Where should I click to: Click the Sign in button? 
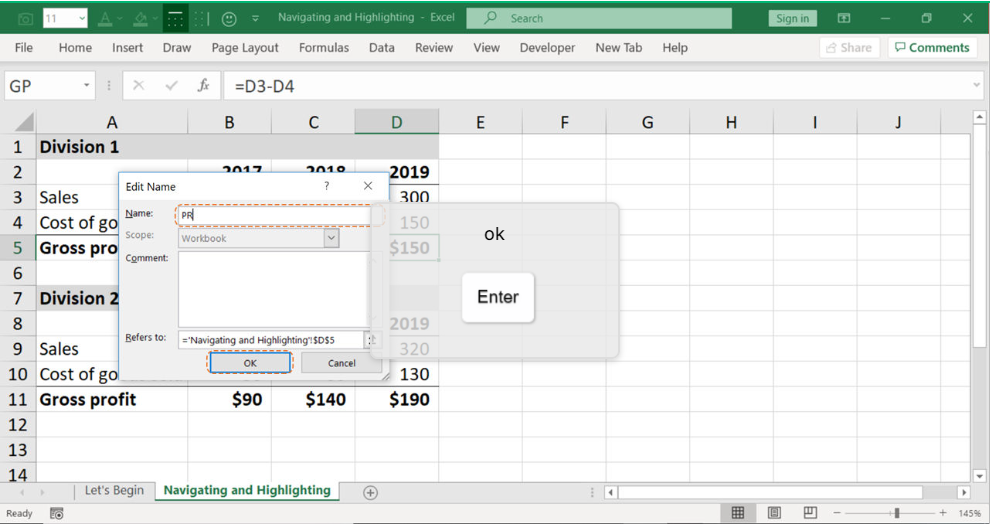[792, 18]
